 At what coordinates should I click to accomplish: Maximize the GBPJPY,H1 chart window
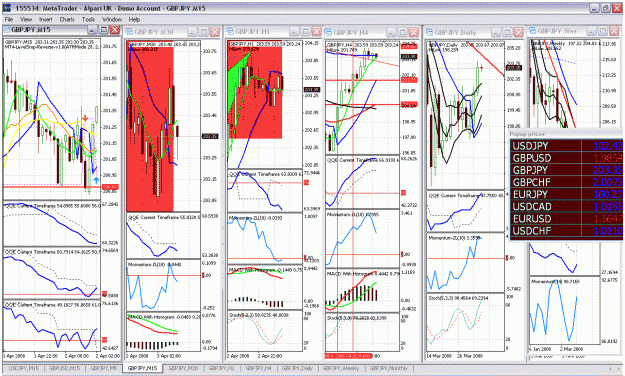click(x=305, y=31)
